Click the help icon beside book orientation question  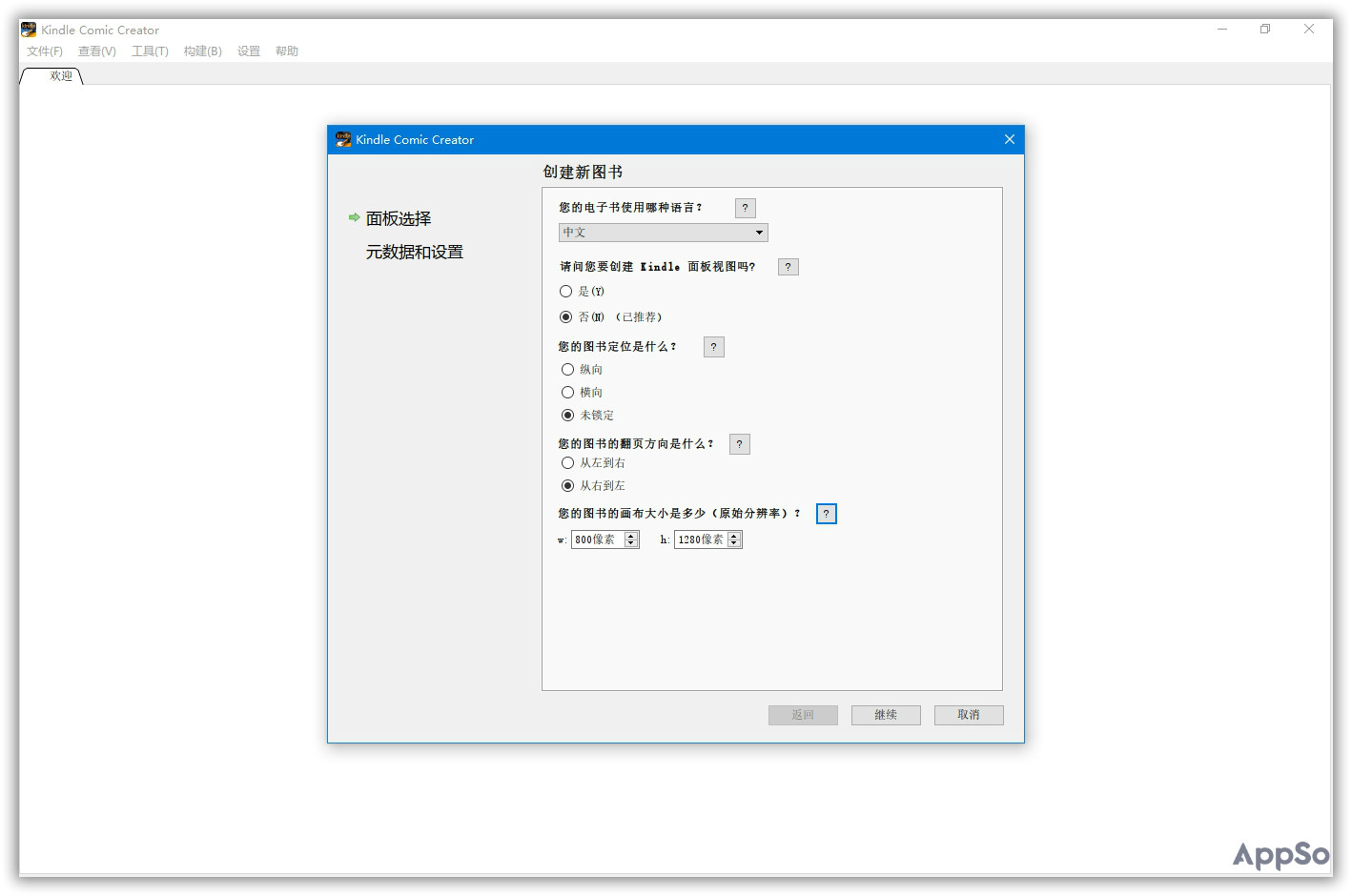(713, 346)
